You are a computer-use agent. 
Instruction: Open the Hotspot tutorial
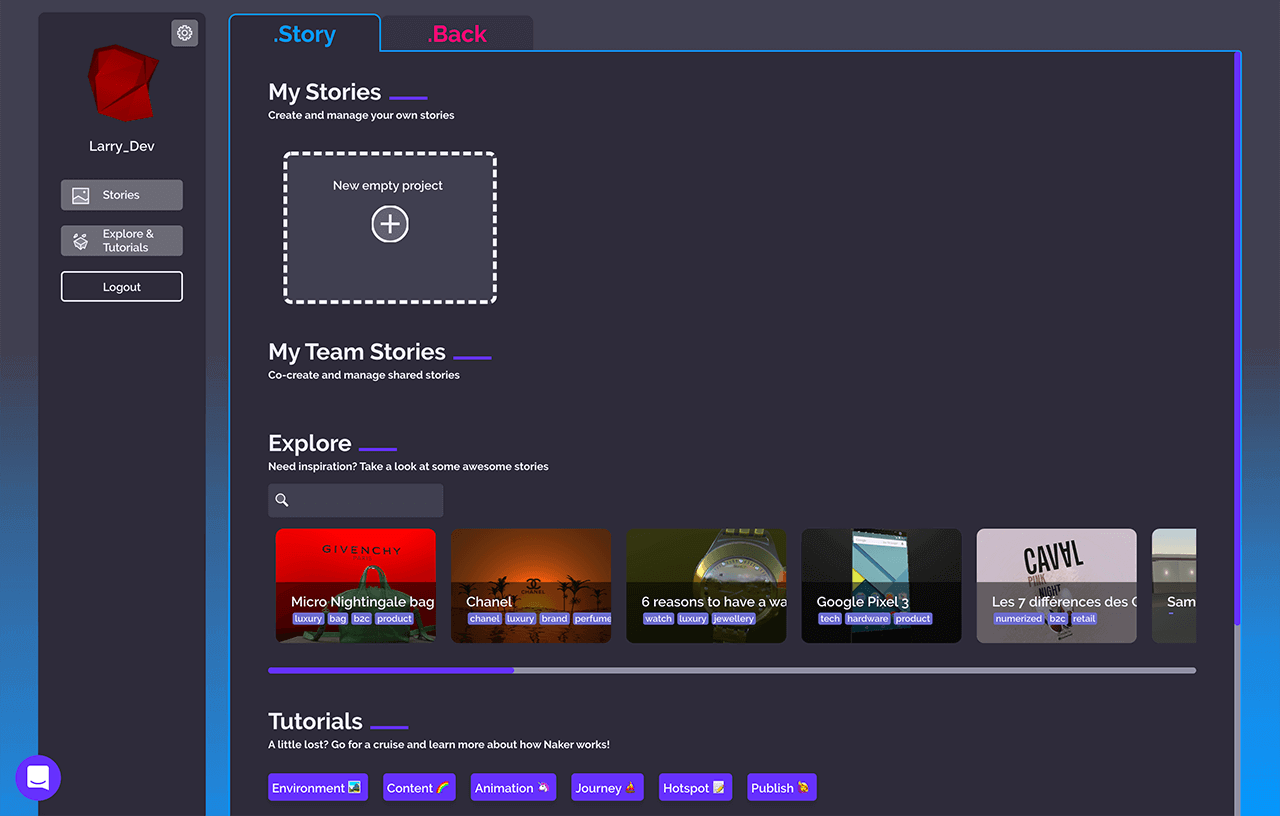click(x=696, y=788)
